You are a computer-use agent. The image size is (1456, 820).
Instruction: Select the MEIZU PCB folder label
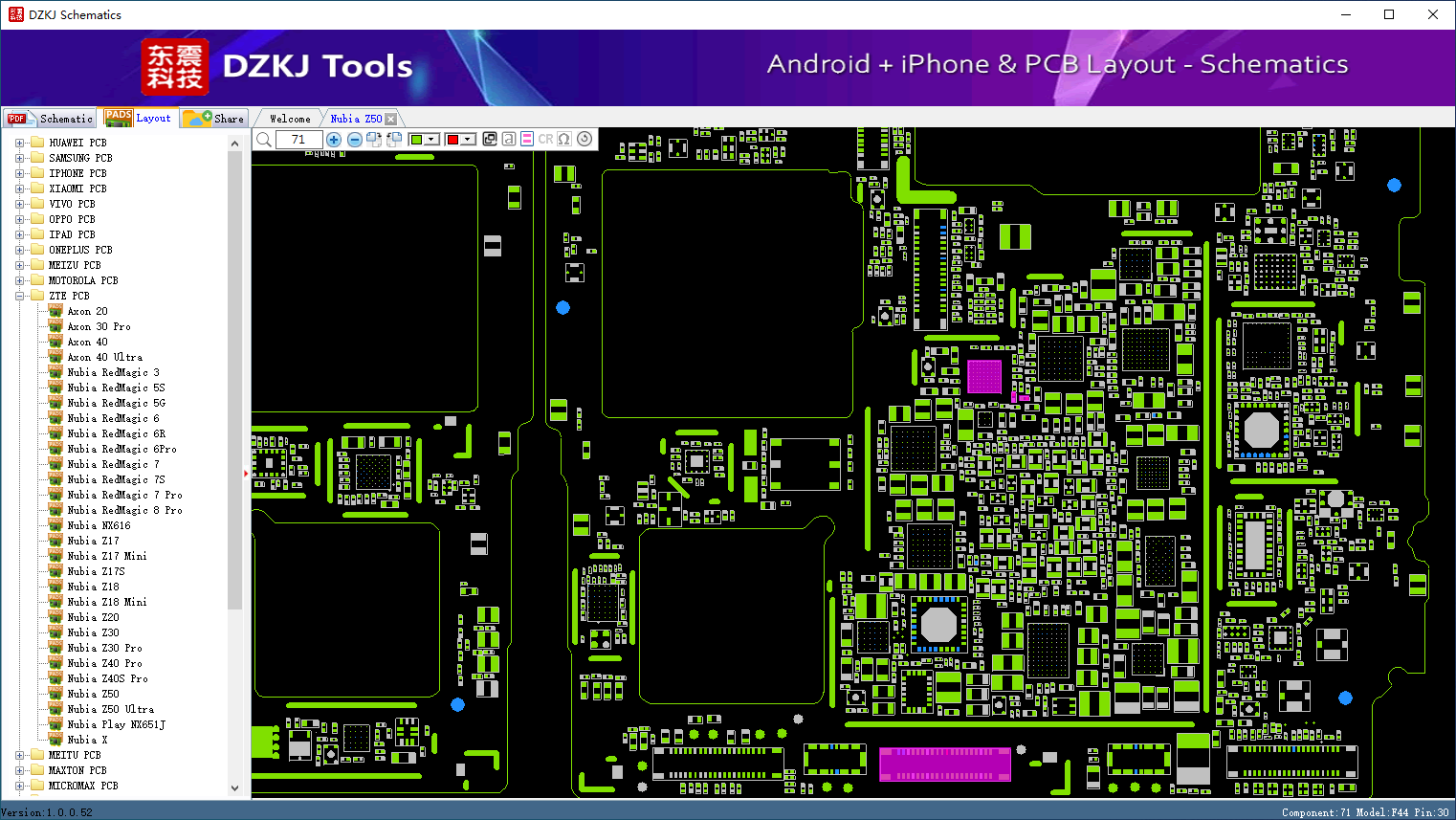tap(75, 265)
